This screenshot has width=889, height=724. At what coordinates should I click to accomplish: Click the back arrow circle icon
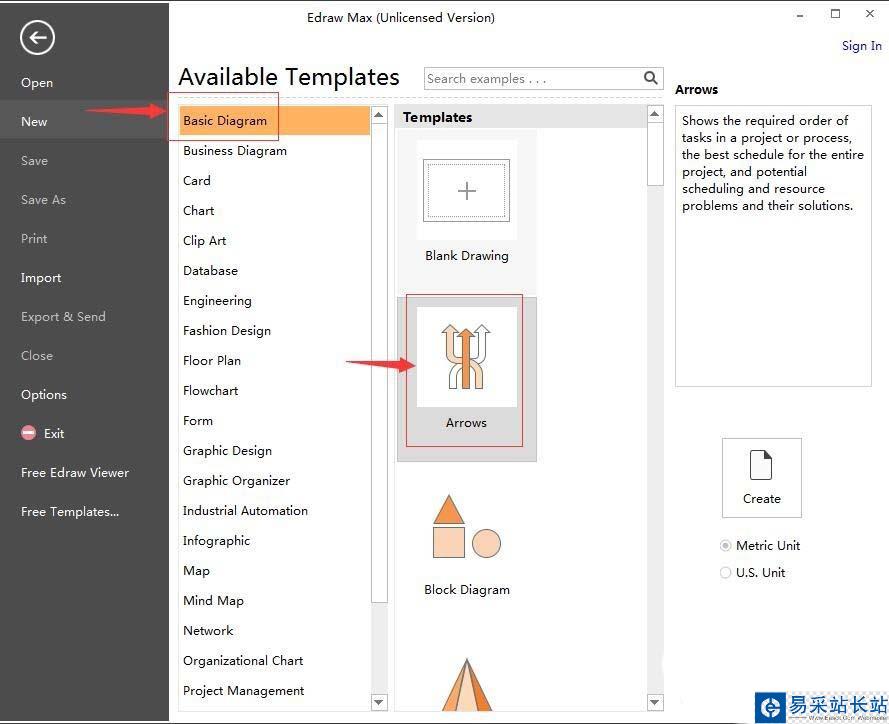37,38
